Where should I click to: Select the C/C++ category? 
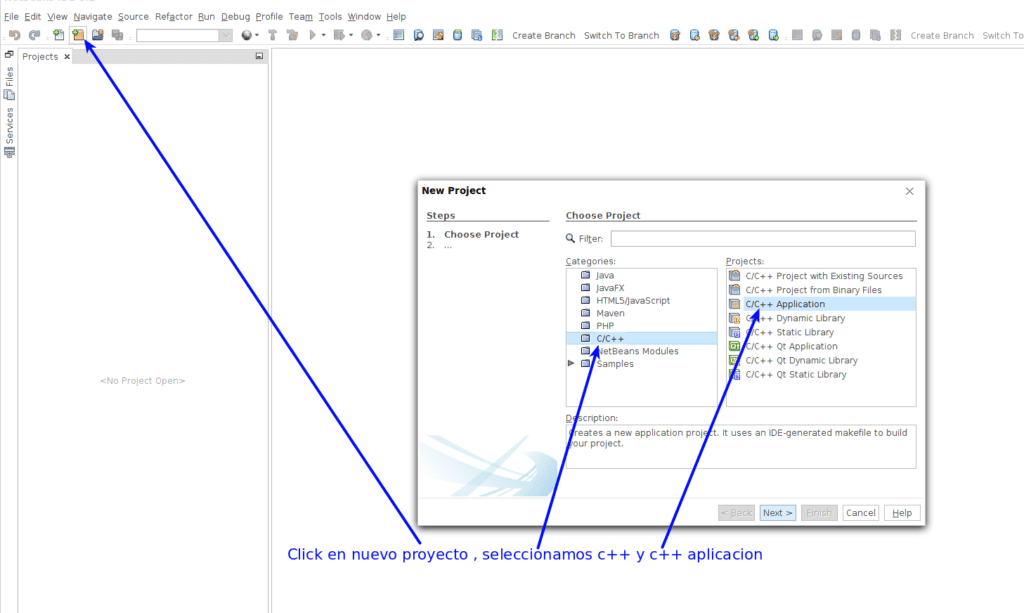tap(641, 338)
